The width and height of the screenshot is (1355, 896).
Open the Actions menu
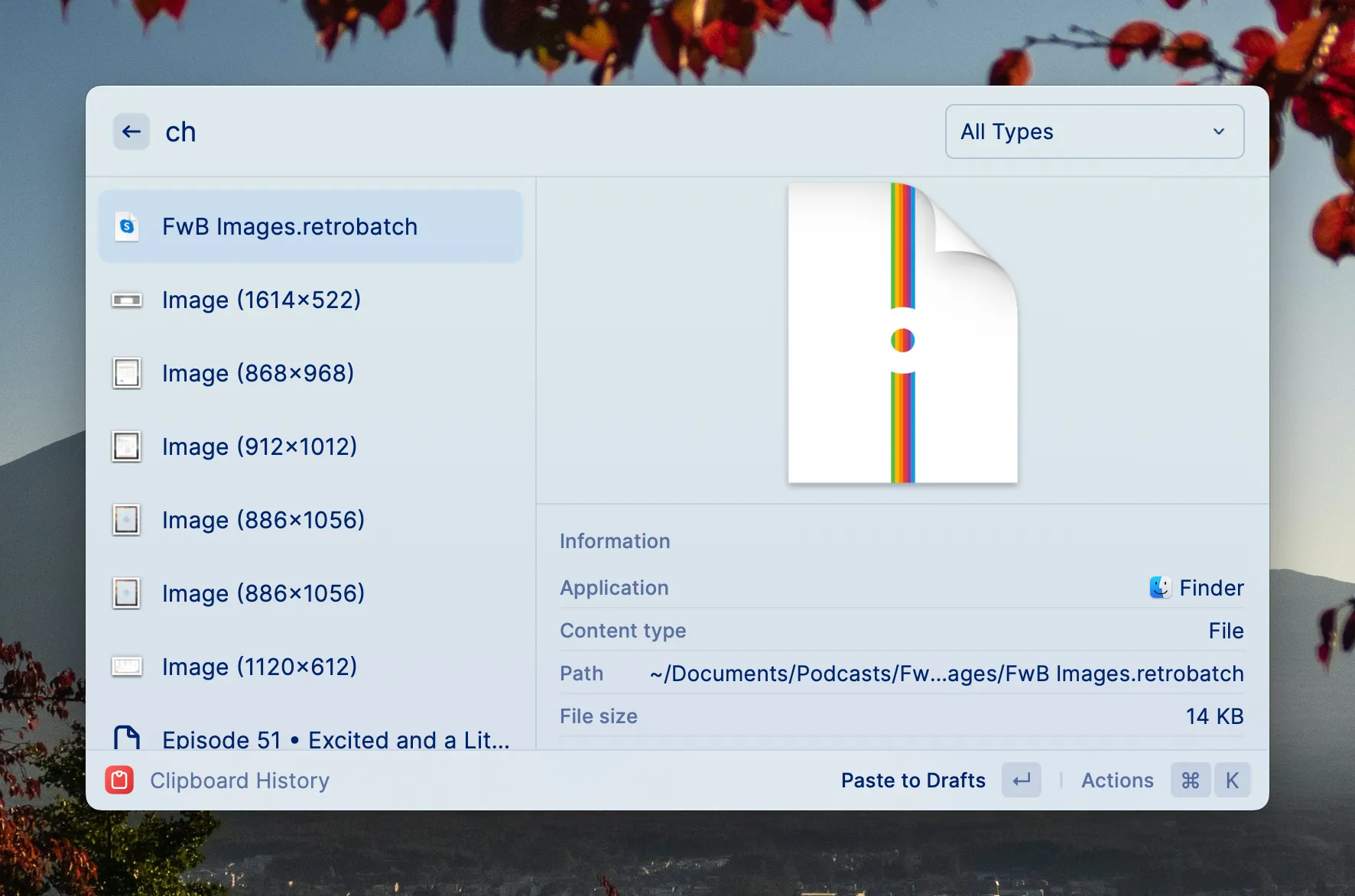(x=1117, y=780)
